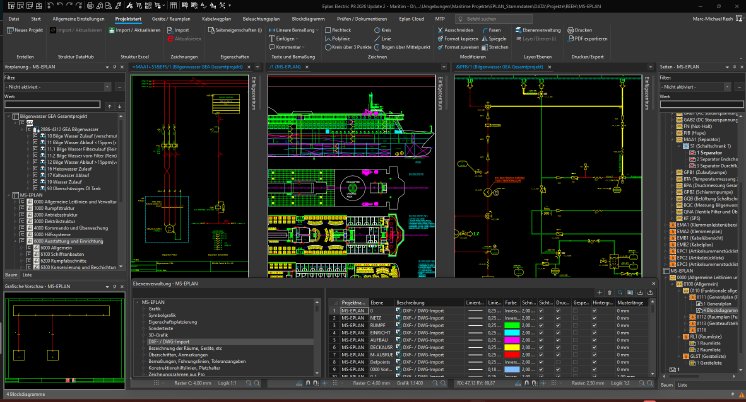Click the PDF exportieren icon
This screenshot has width=746, height=402.
(x=570, y=39)
